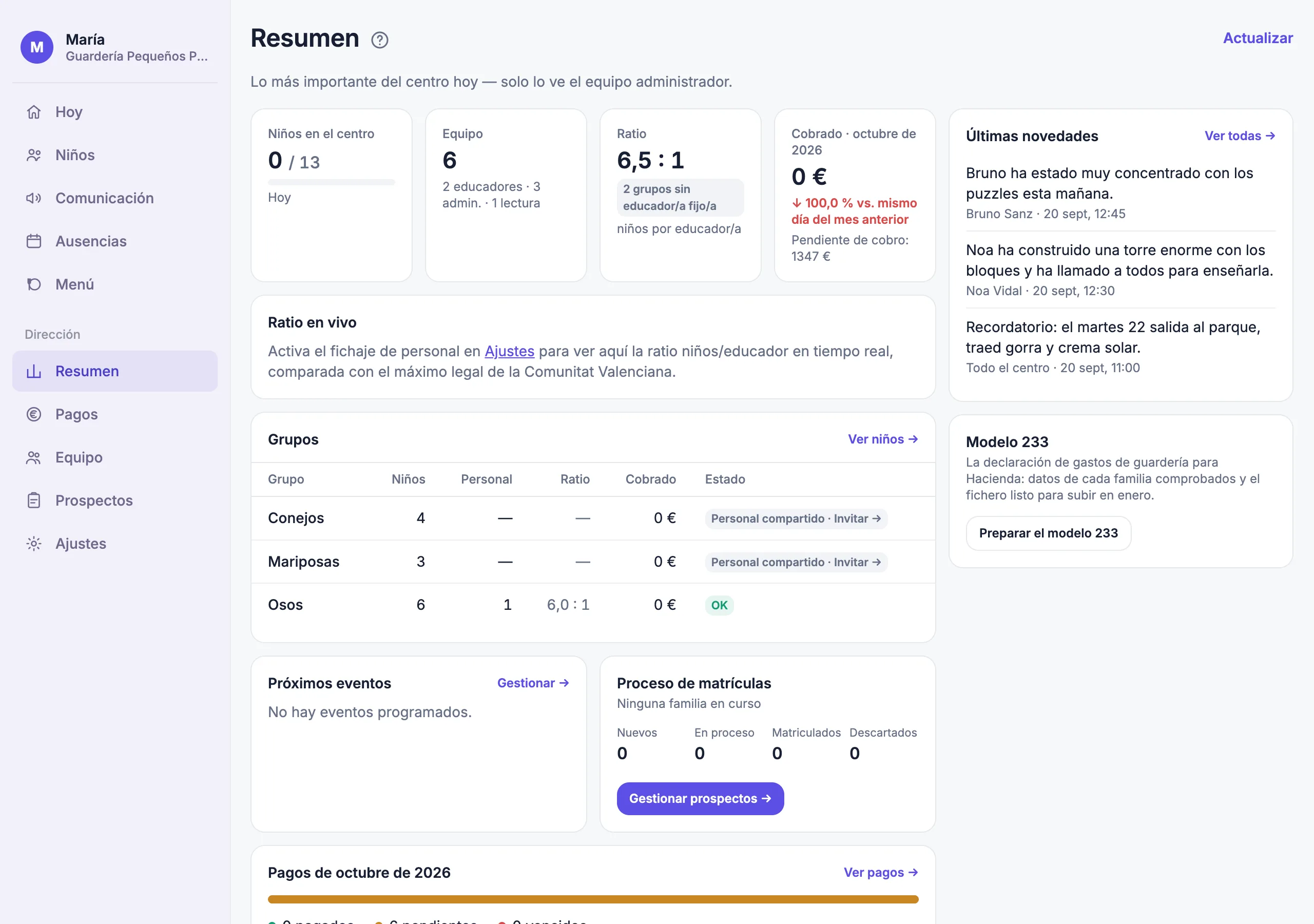
Task: Click the Bruno Sanz puzzles news entry
Action: pyautogui.click(x=1120, y=193)
